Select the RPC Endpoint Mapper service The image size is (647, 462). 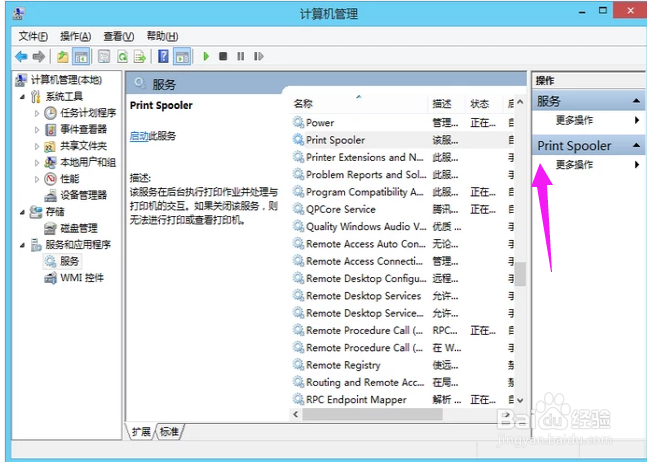tap(402, 400)
